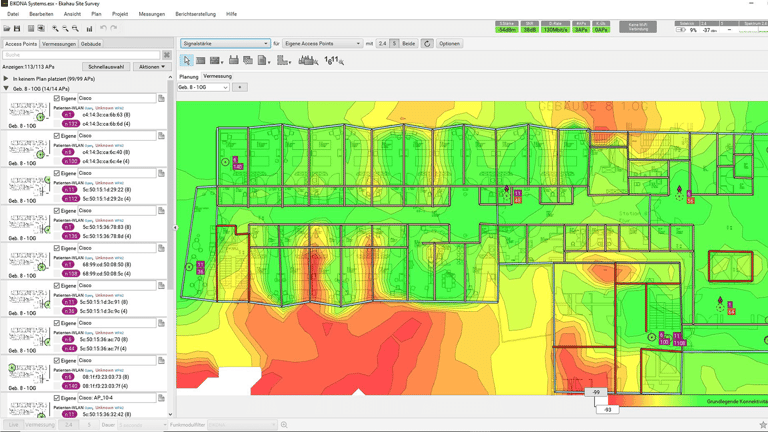Click the -99 handle on the signal legend

[596, 392]
